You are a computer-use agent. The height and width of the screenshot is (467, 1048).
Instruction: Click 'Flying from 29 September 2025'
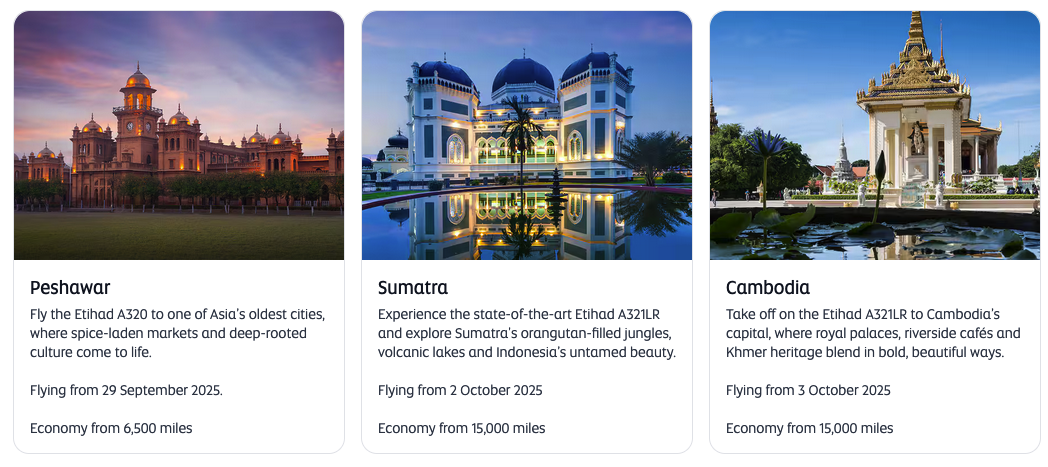(x=126, y=390)
